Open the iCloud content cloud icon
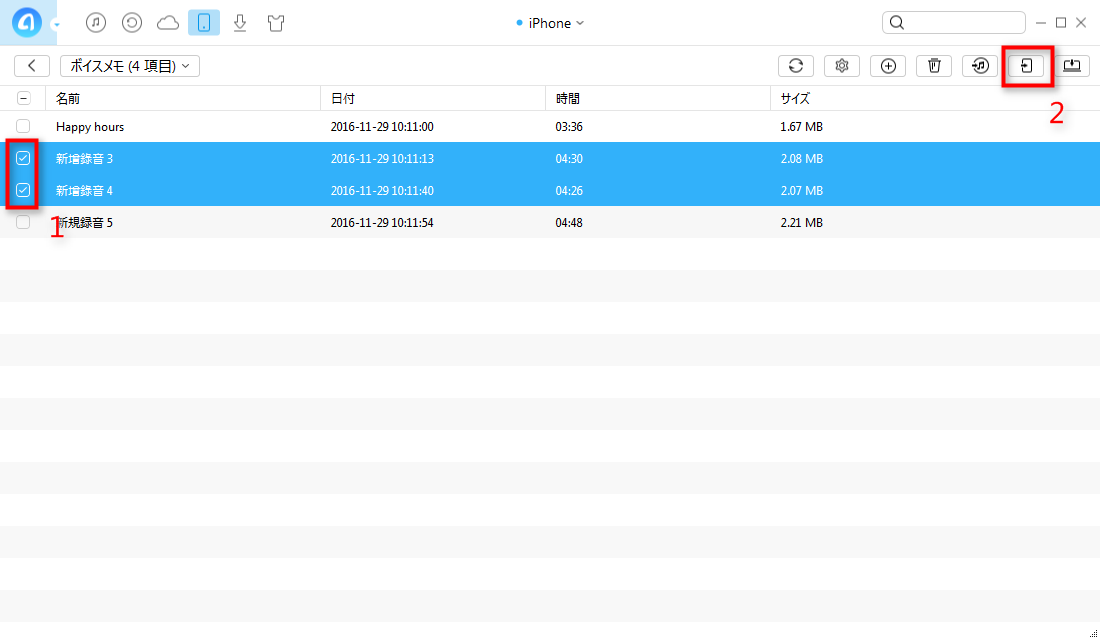 [168, 23]
